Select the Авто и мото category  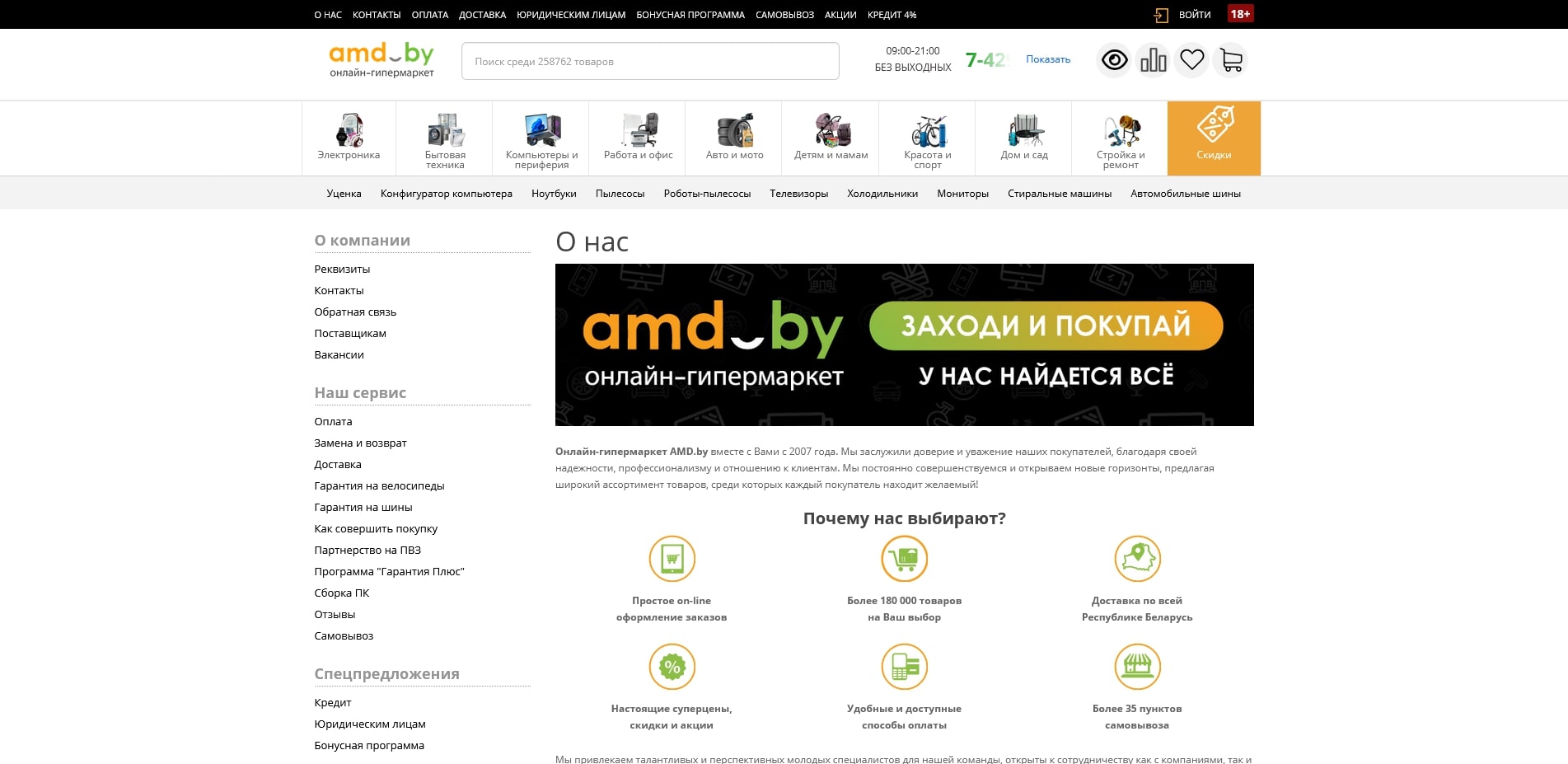[733, 138]
